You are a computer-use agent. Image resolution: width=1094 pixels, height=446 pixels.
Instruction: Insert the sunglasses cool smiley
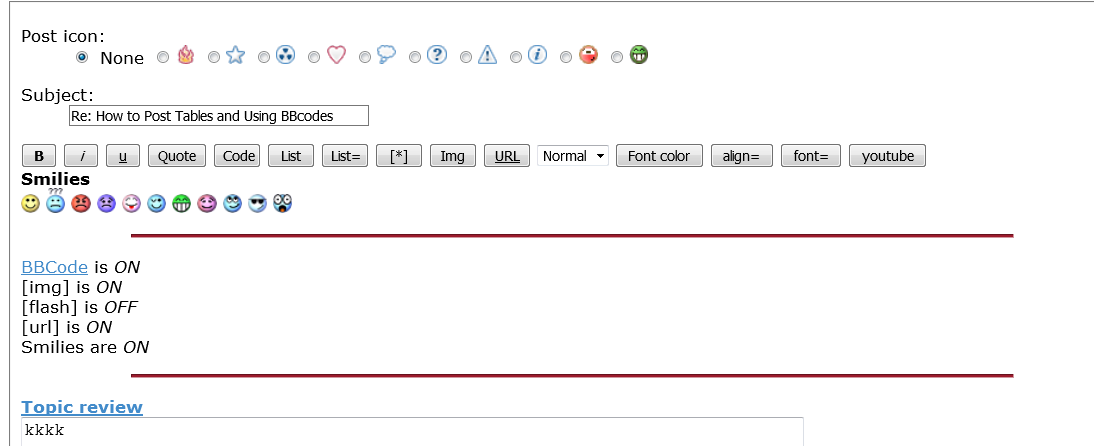257,204
